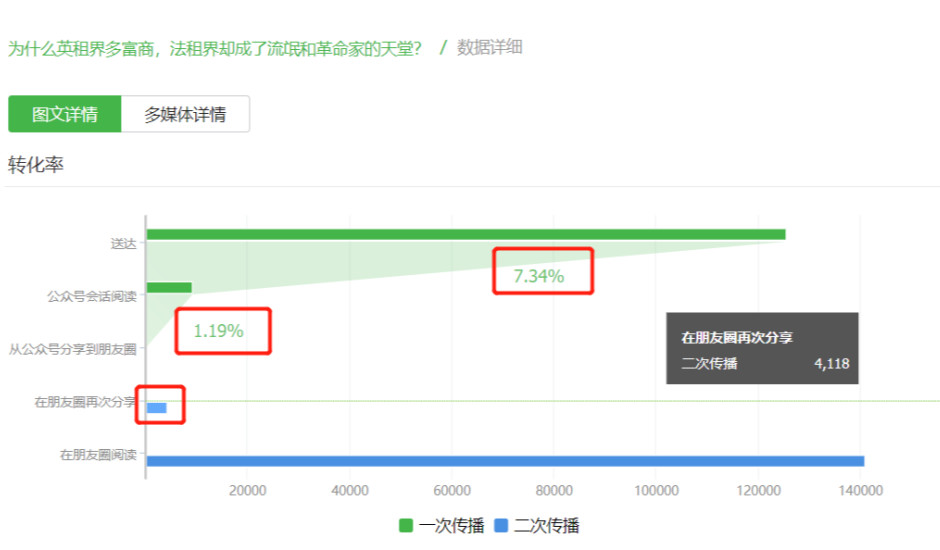The width and height of the screenshot is (940, 550).
Task: Click the 在朋友圈再次分享 blue bar
Action: tap(156, 408)
